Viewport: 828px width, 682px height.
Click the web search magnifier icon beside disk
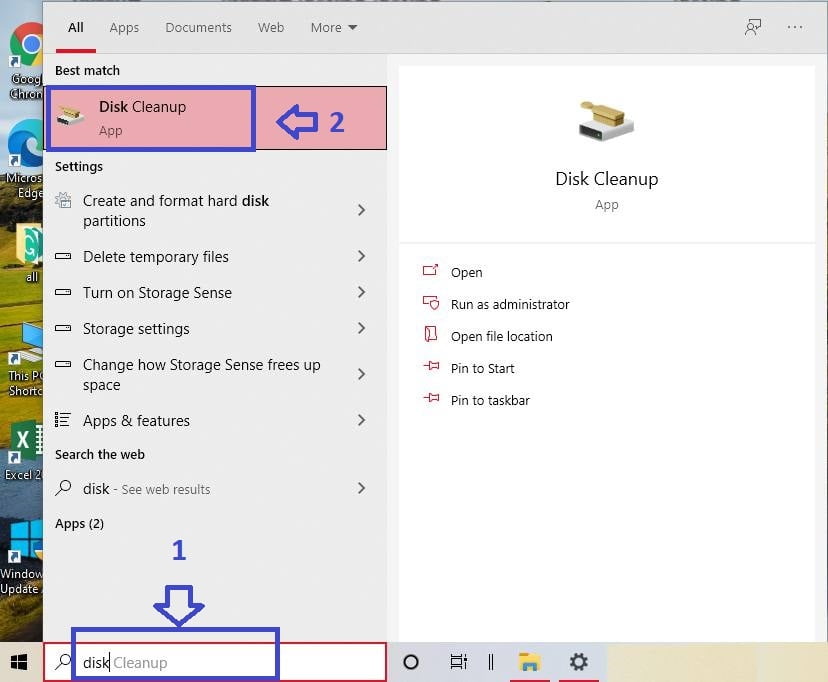63,488
